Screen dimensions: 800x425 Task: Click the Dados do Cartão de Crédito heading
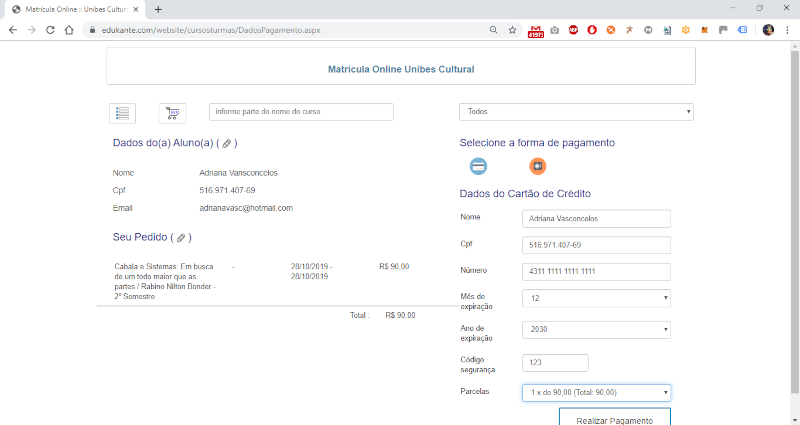(x=525, y=194)
